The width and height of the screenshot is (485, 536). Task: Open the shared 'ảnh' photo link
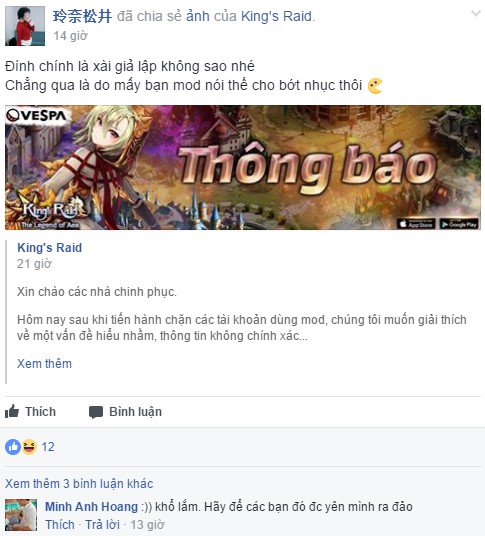click(198, 16)
